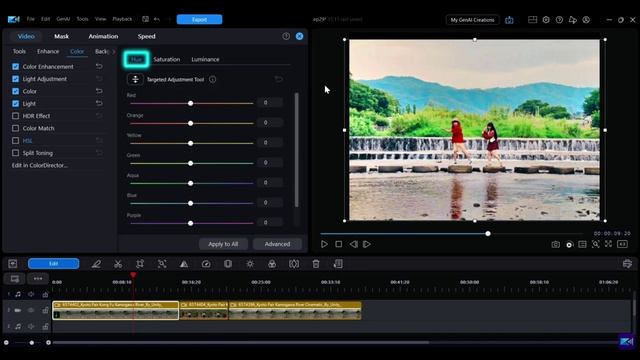
Task: Play the preview video
Action: point(324,244)
